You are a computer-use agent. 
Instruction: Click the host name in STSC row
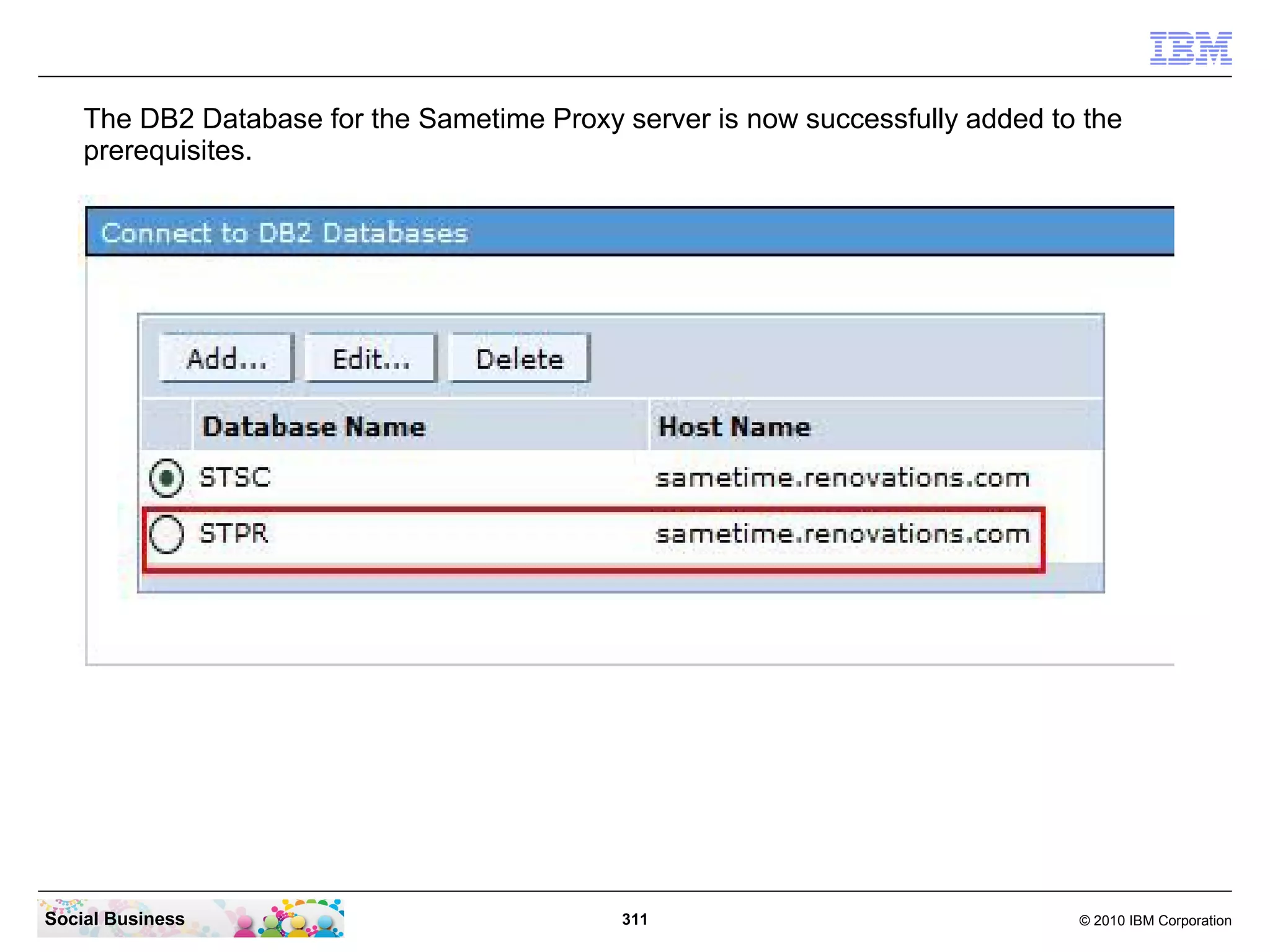[x=842, y=478]
